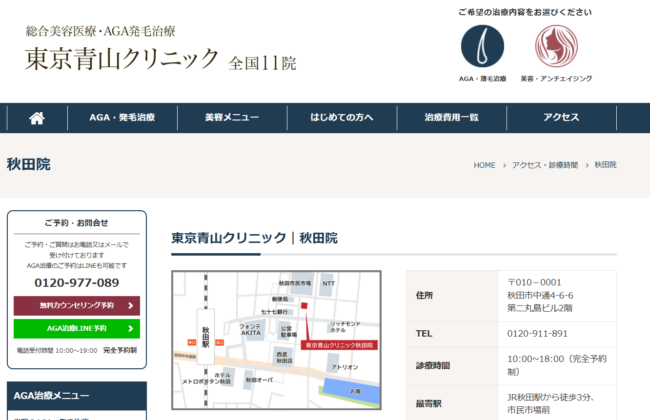Click the home icon in navigation bar
The height and width of the screenshot is (420, 650).
[x=37, y=118]
